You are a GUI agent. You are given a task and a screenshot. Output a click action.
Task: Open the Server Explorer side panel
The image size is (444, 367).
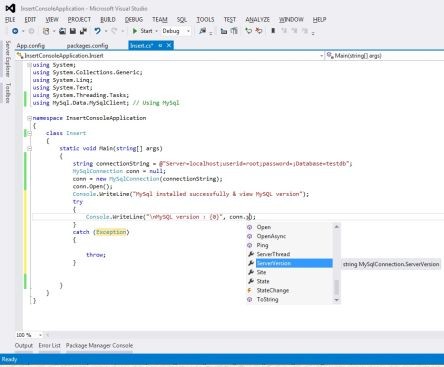tap(8, 59)
